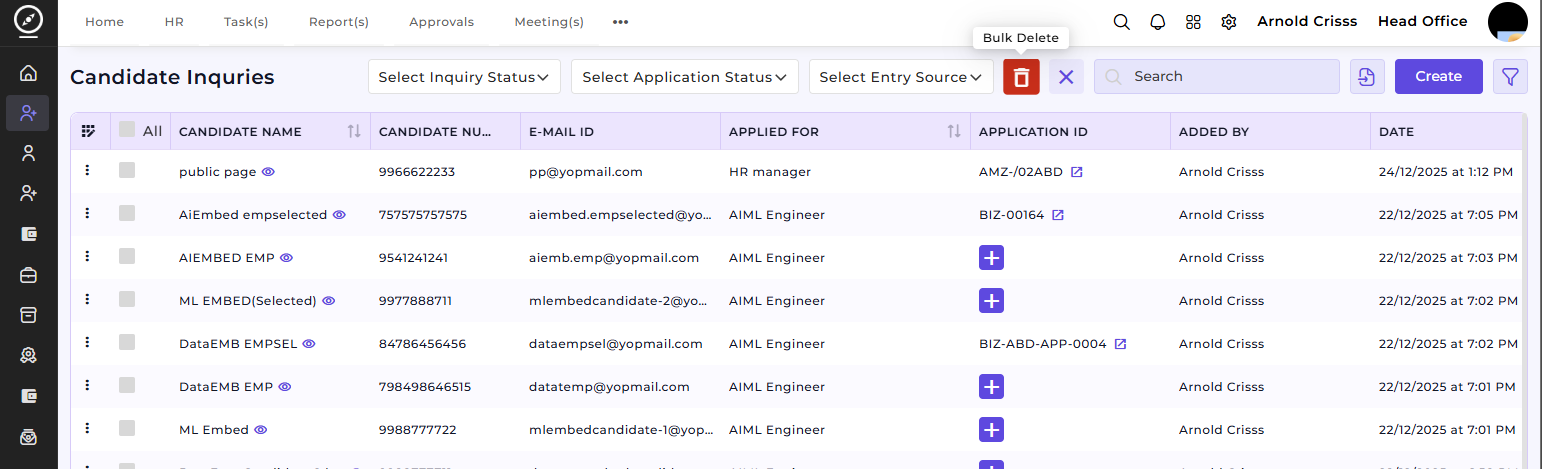Image resolution: width=1542 pixels, height=469 pixels.
Task: Open the award badge icon in sidebar
Action: 28,355
